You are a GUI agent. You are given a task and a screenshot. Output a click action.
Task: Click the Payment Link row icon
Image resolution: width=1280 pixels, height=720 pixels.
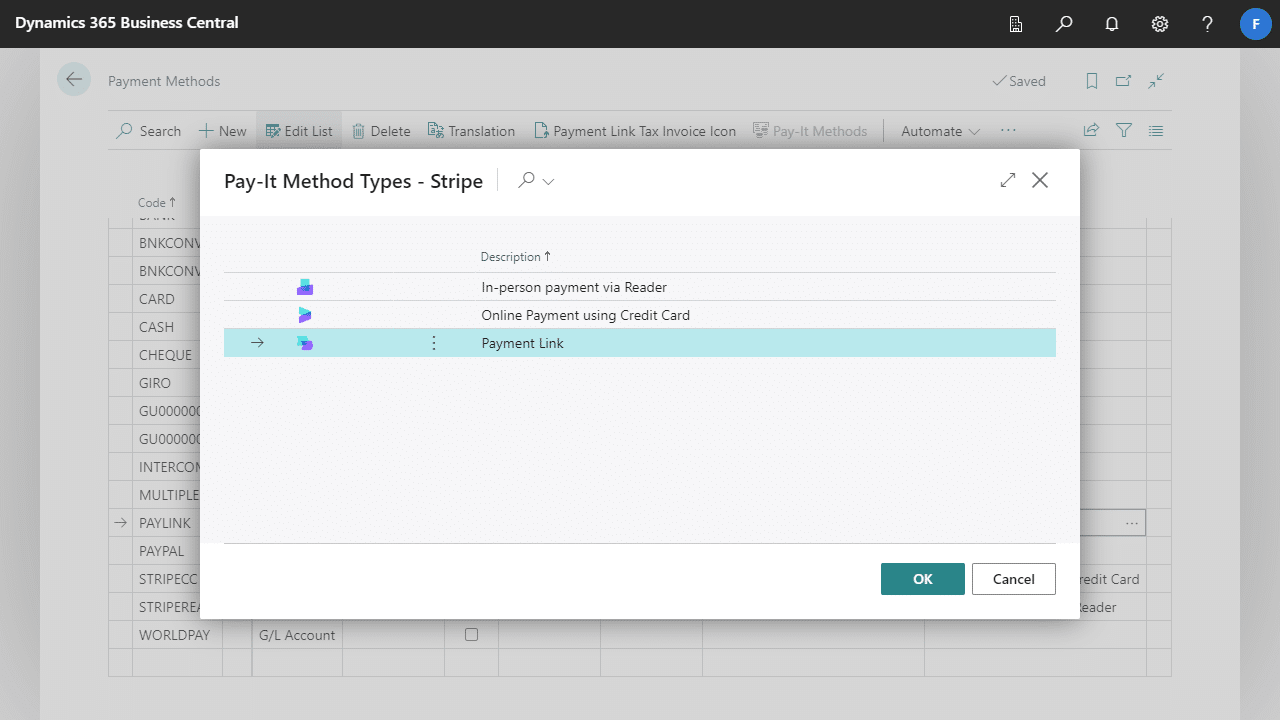[305, 343]
